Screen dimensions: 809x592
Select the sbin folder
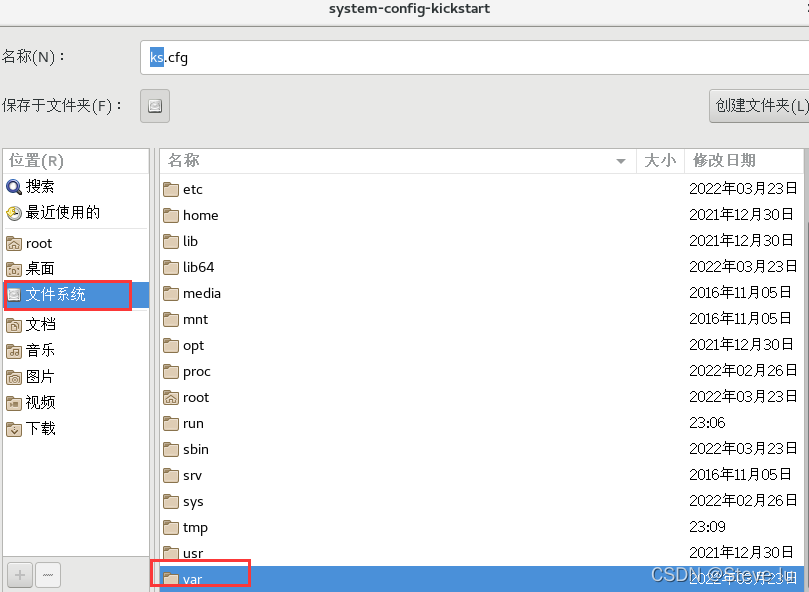(481, 450)
